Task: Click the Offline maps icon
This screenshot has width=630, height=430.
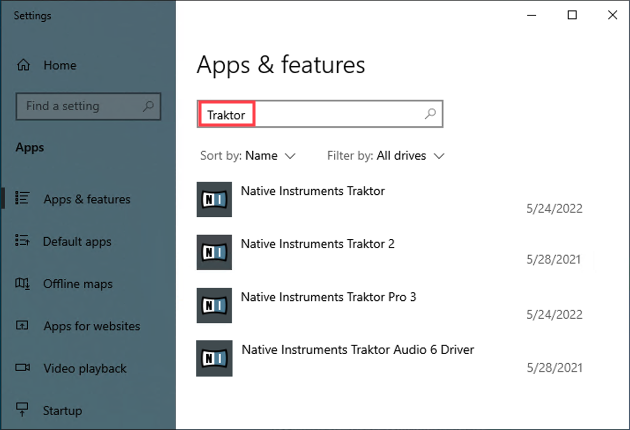Action: coord(22,283)
